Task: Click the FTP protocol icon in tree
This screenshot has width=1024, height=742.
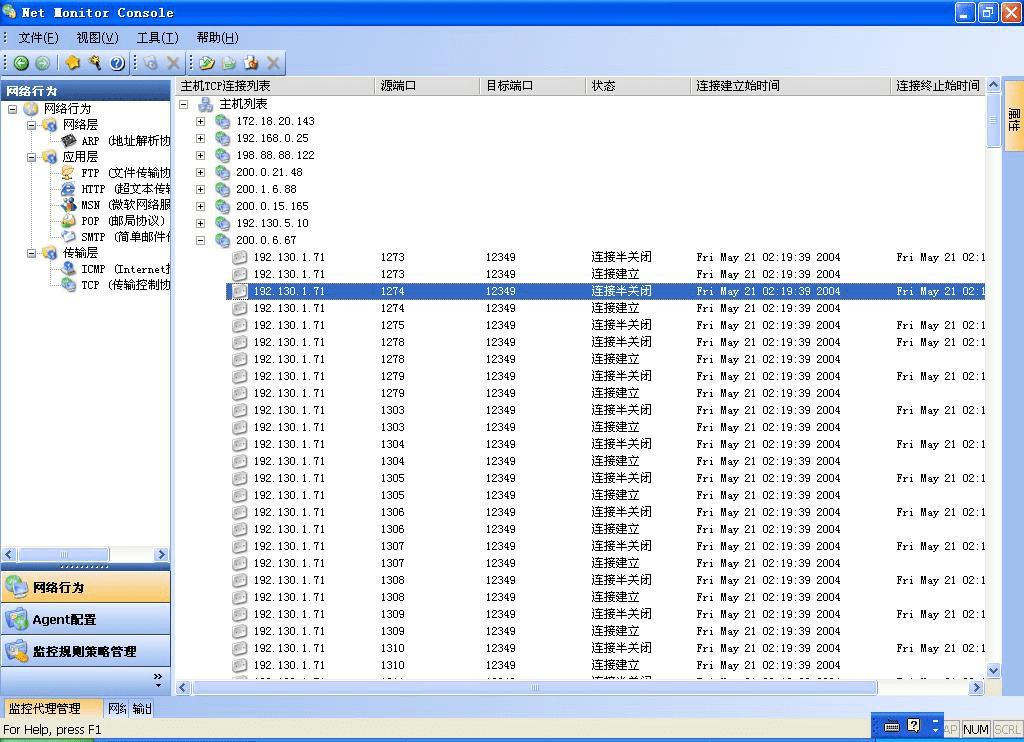Action: (69, 172)
